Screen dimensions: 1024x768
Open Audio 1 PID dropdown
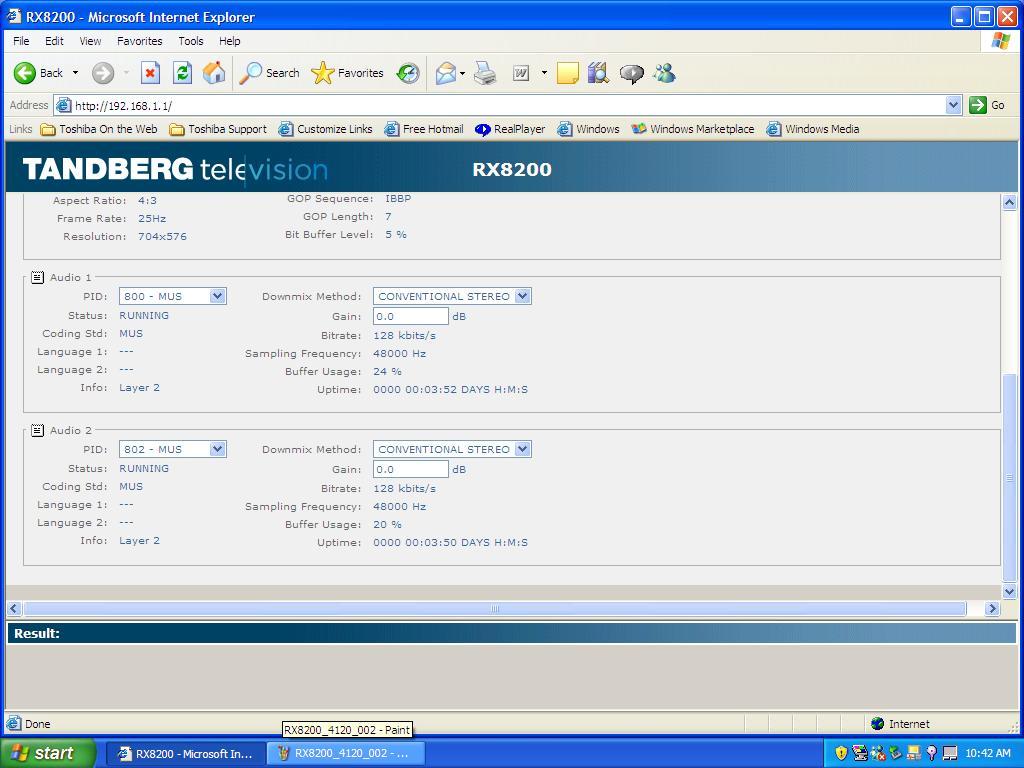217,296
